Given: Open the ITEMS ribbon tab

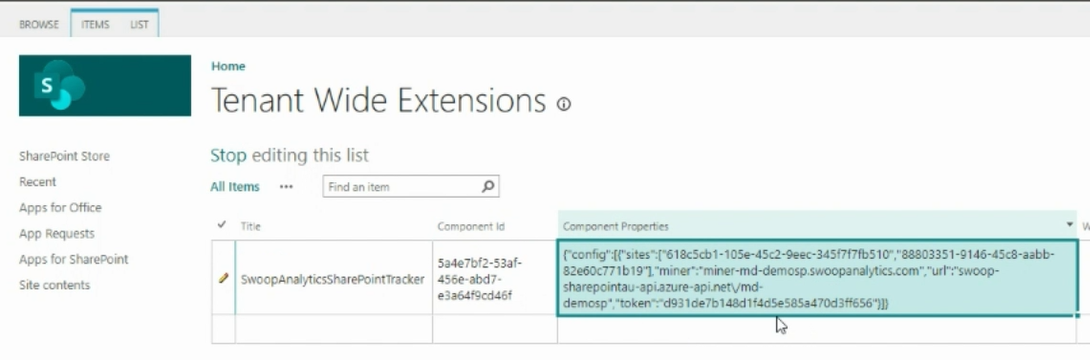Looking at the screenshot, I should click(x=95, y=24).
